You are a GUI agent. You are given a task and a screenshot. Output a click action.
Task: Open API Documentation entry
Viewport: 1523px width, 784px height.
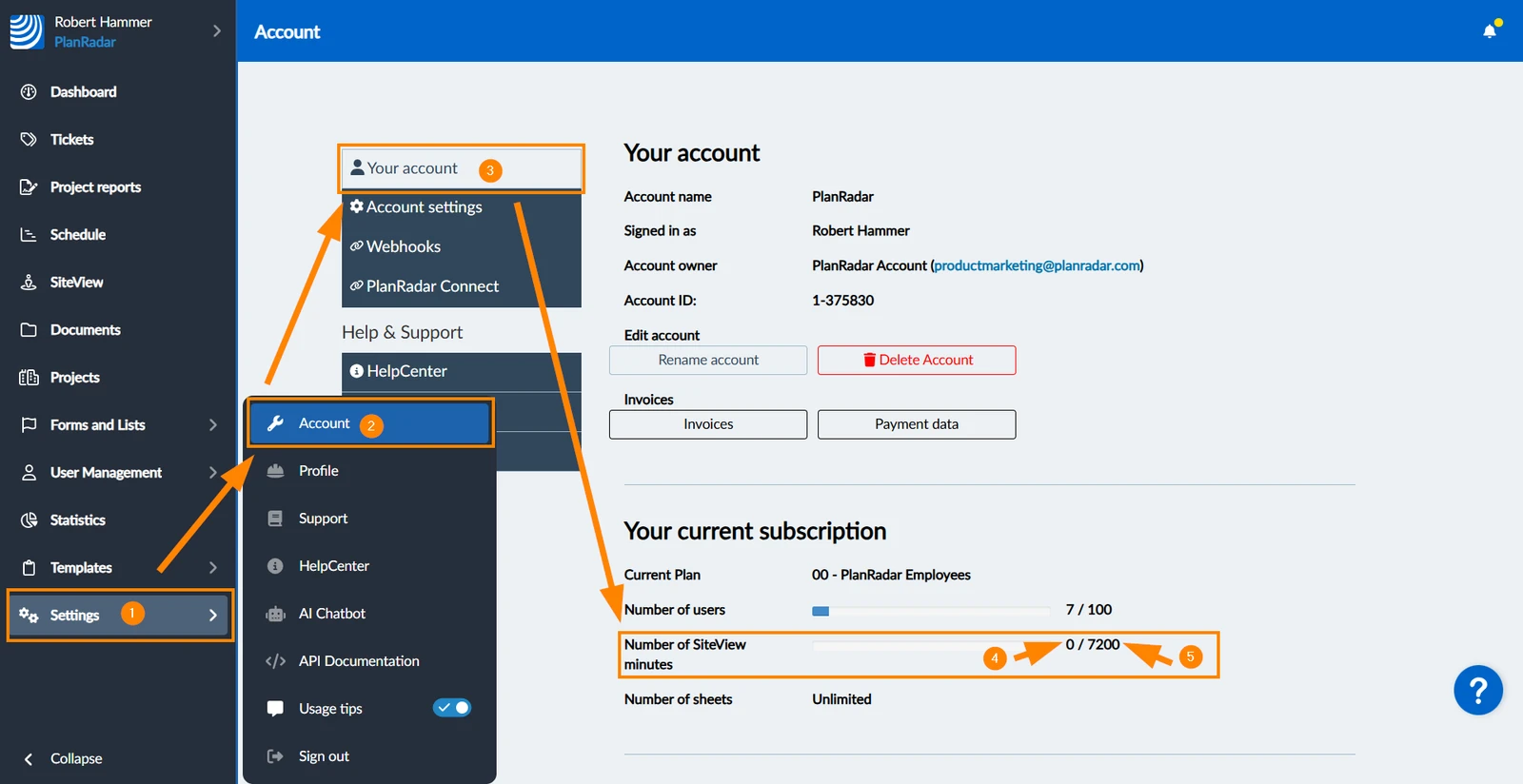coord(359,661)
